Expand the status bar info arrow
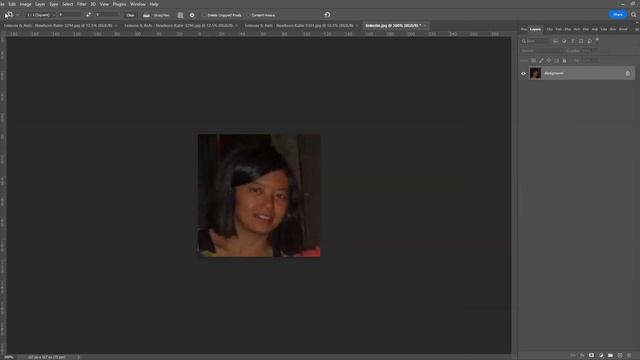 tap(79, 357)
